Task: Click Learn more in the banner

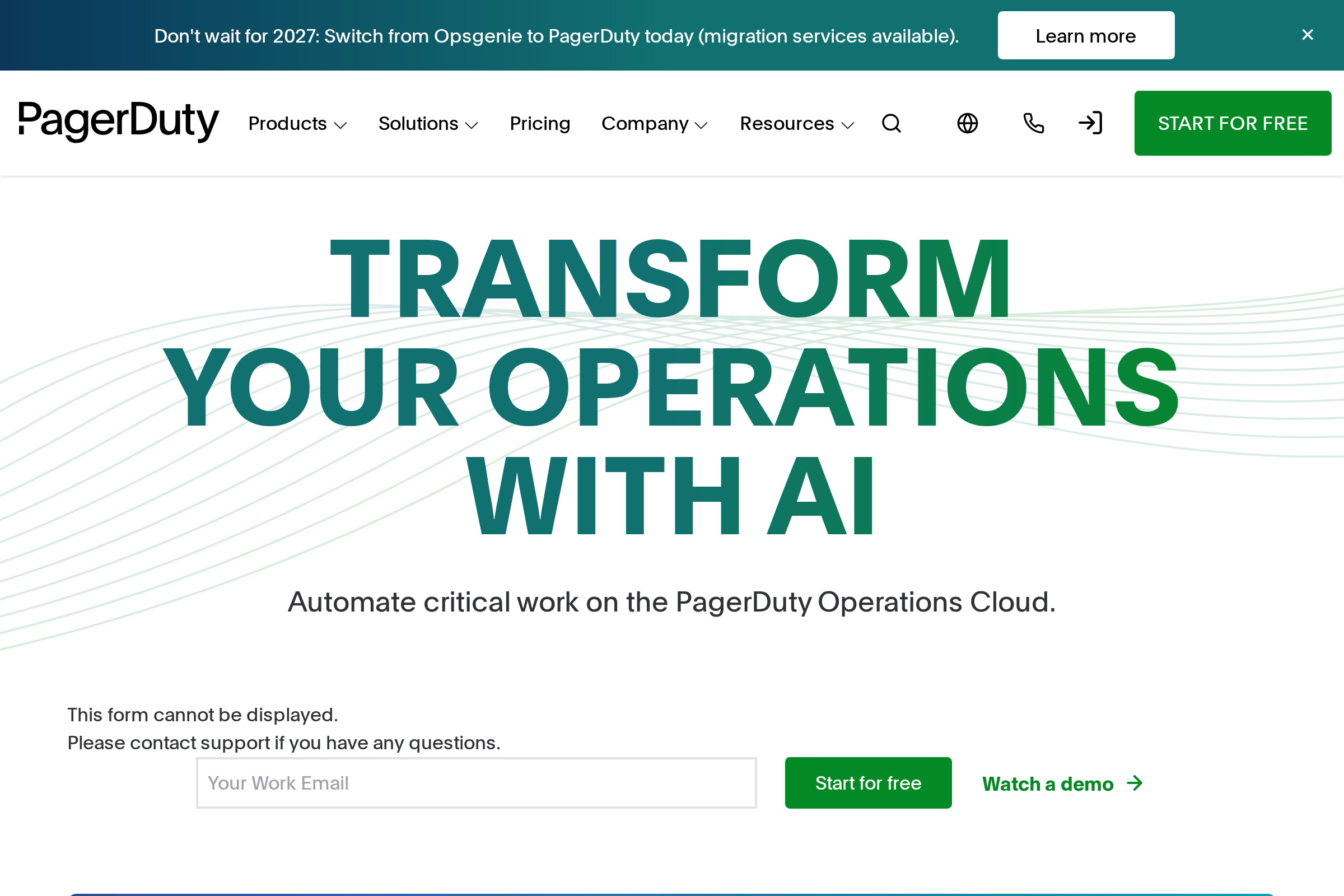Action: coord(1086,35)
